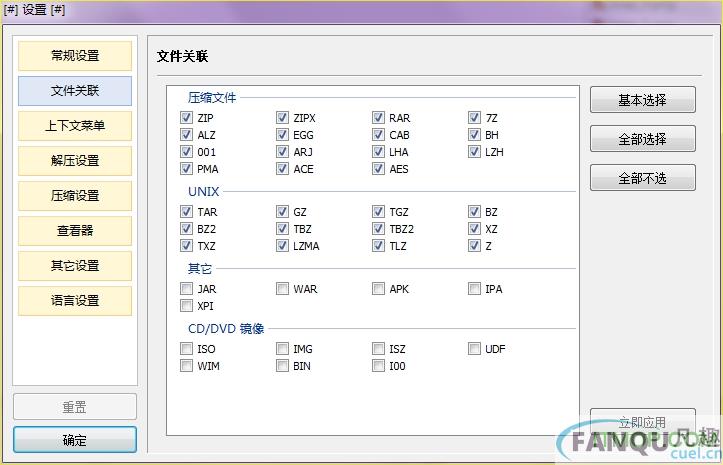Image resolution: width=723 pixels, height=465 pixels.
Task: Uncheck the ZIP file association checkbox
Action: click(187, 118)
